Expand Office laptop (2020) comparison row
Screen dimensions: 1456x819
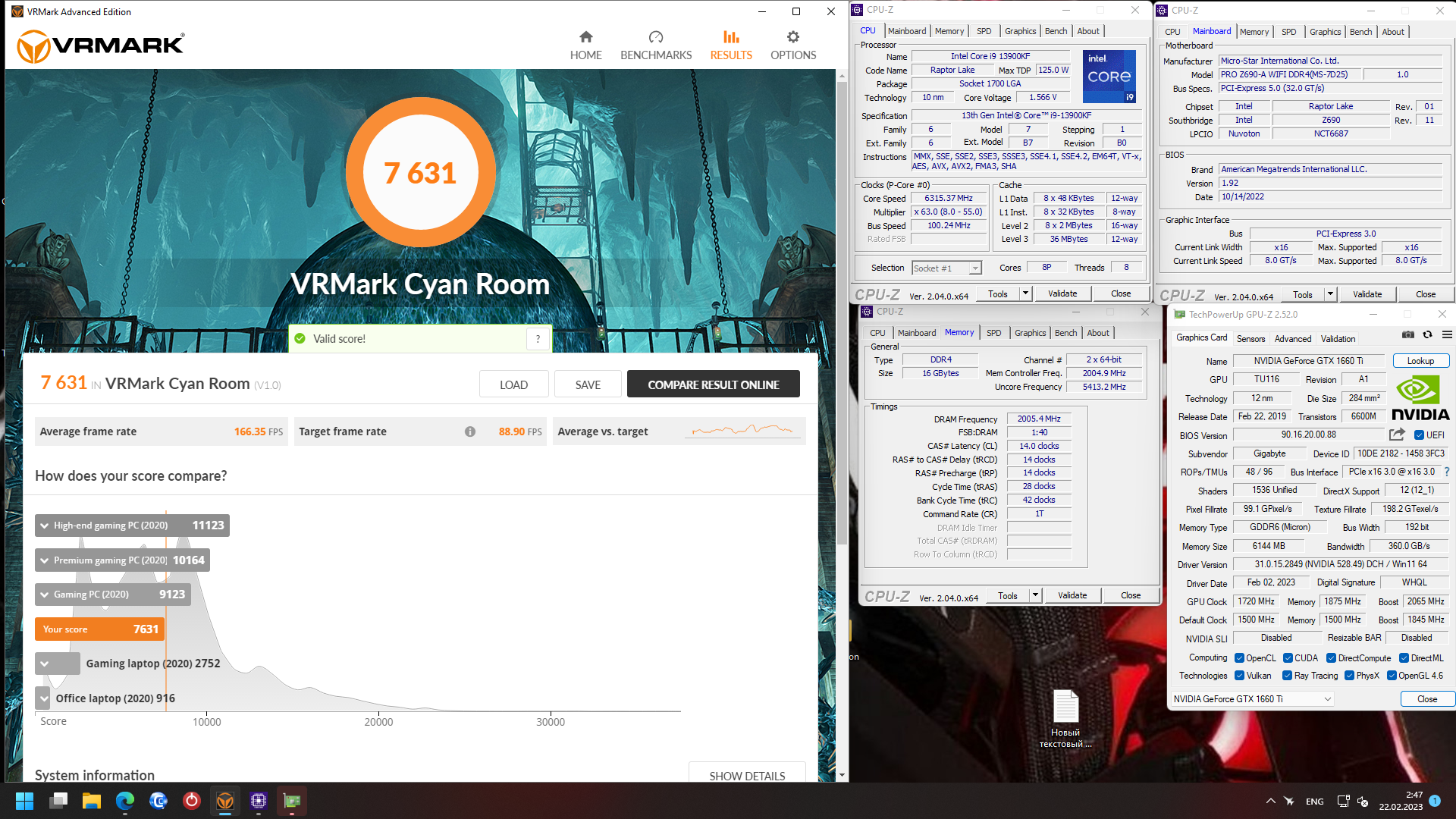coord(42,698)
